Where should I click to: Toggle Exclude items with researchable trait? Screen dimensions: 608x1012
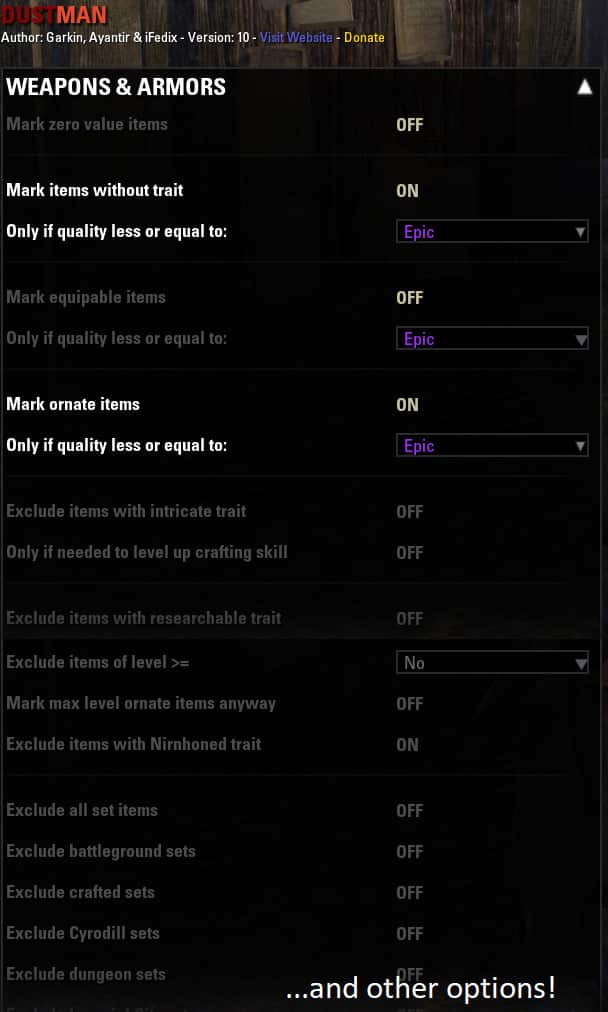click(x=409, y=619)
